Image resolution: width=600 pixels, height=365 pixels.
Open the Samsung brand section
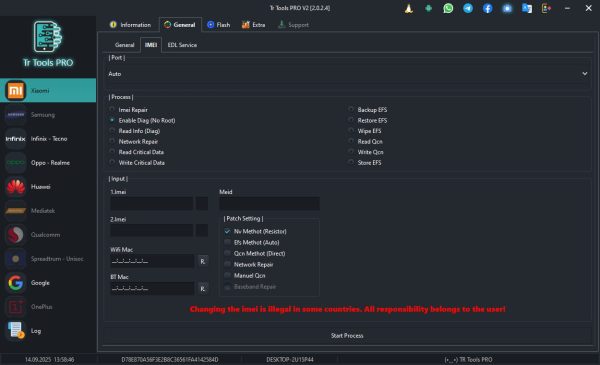(48, 114)
